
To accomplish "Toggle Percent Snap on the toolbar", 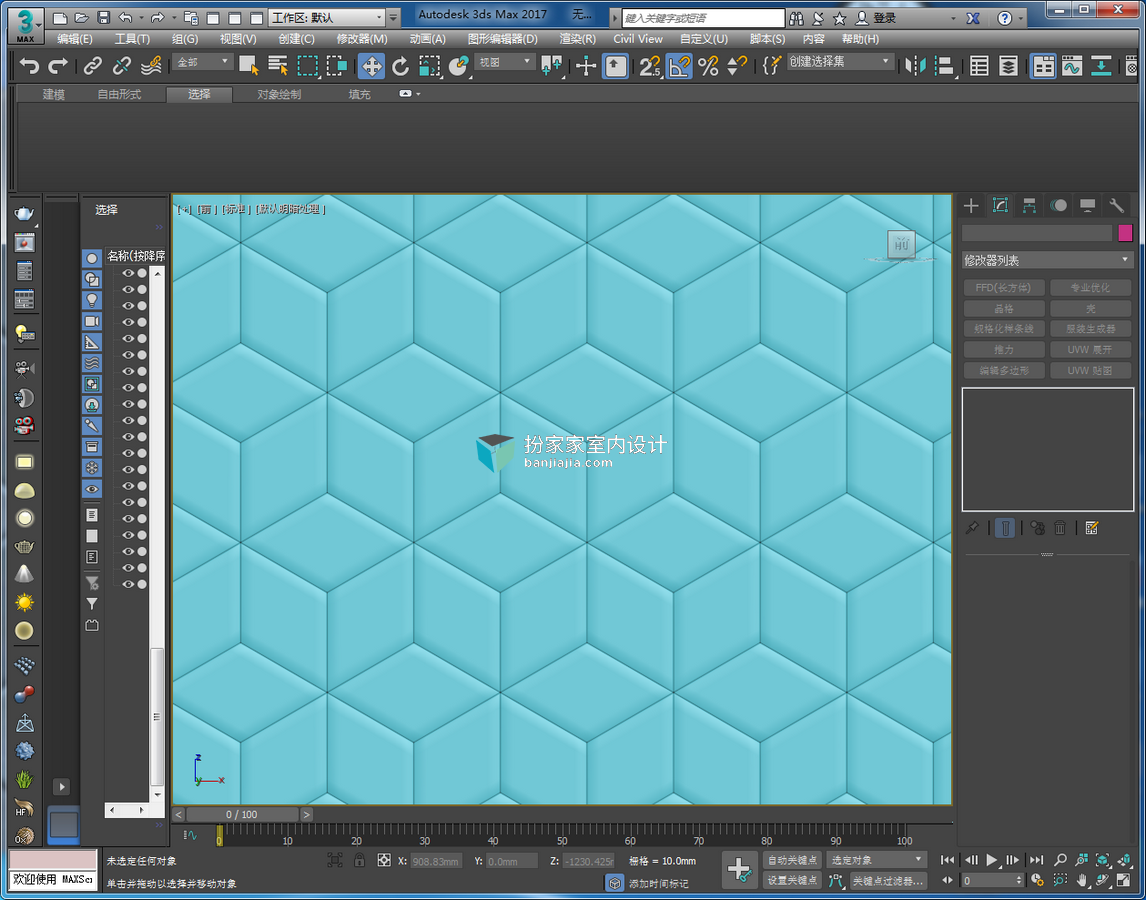I will coord(708,67).
